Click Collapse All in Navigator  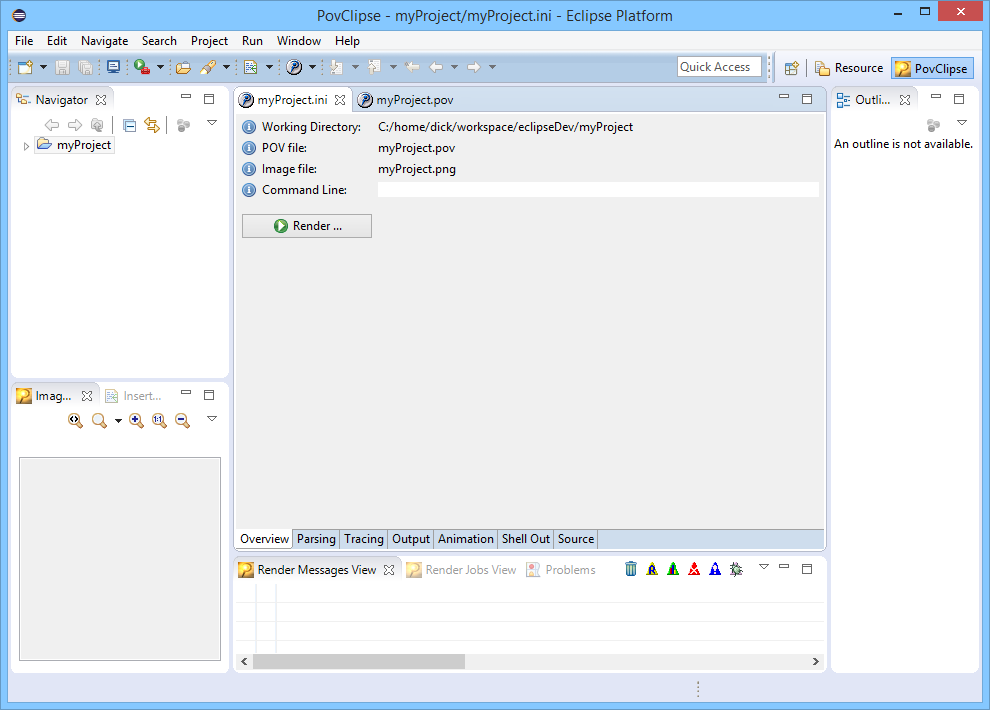point(129,125)
